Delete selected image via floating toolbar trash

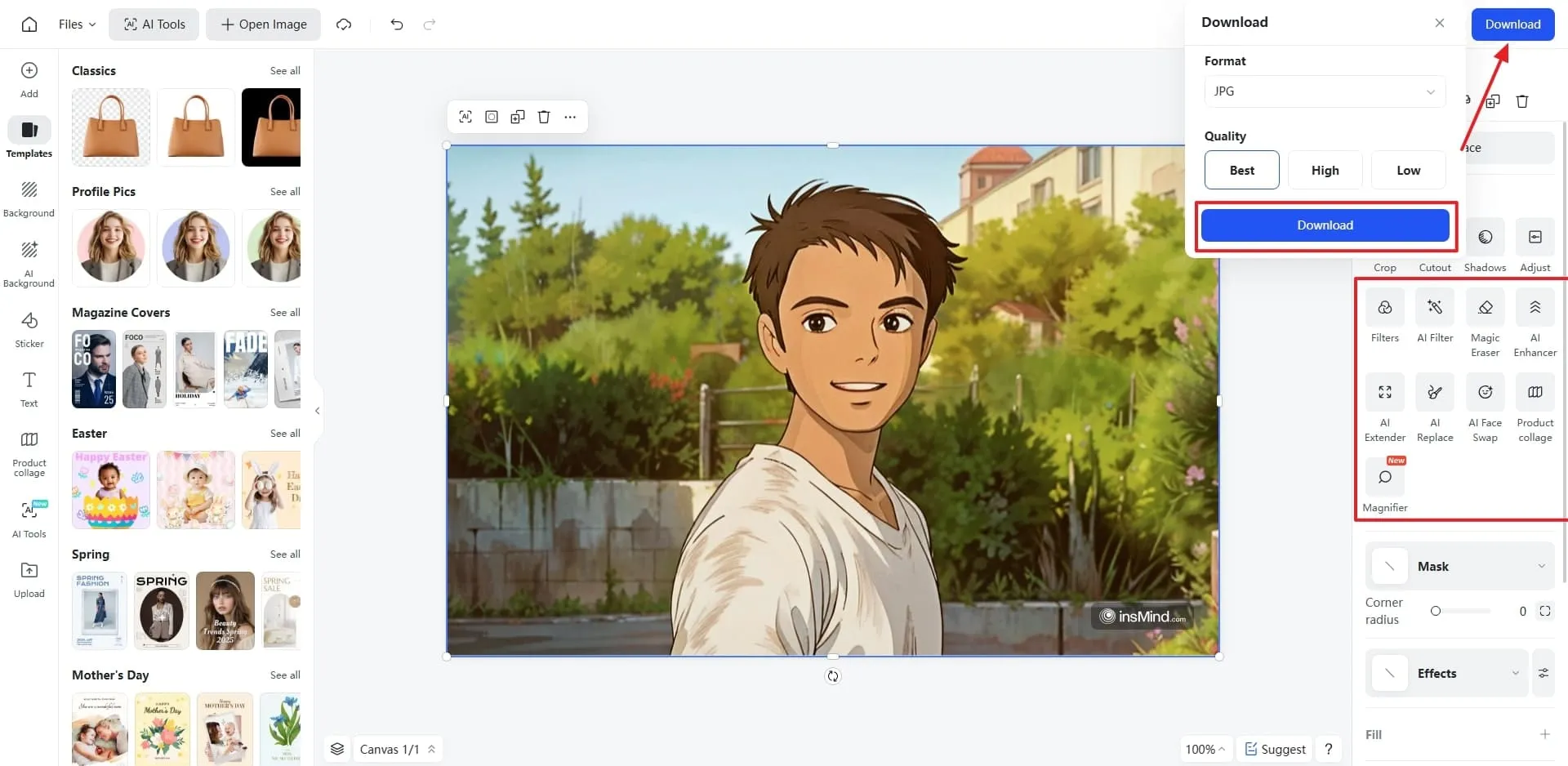[x=544, y=117]
